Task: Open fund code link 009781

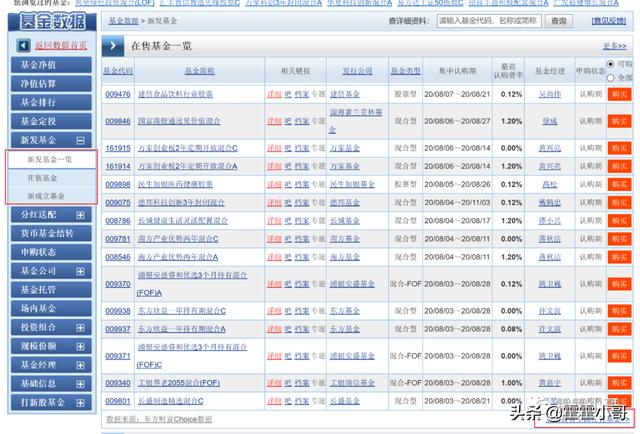Action: 118,239
